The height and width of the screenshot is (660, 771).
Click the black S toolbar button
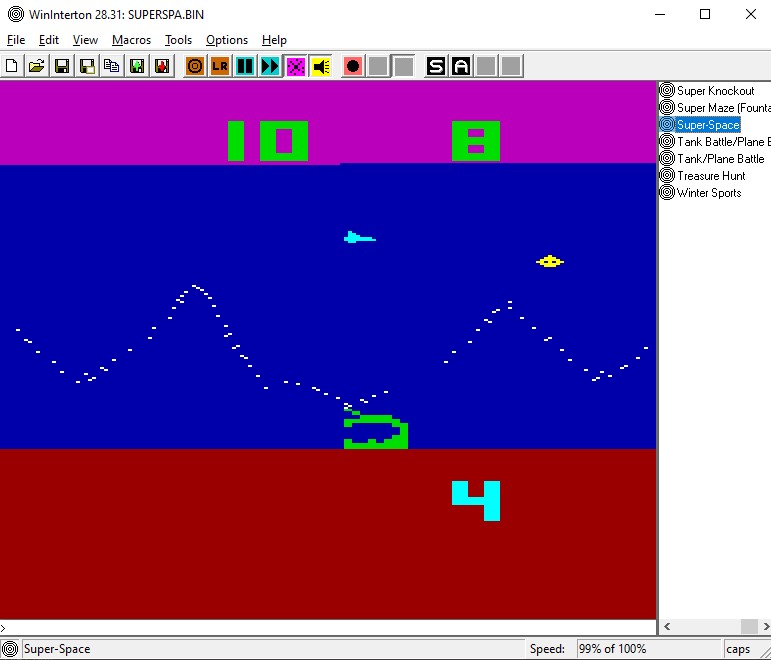(436, 66)
